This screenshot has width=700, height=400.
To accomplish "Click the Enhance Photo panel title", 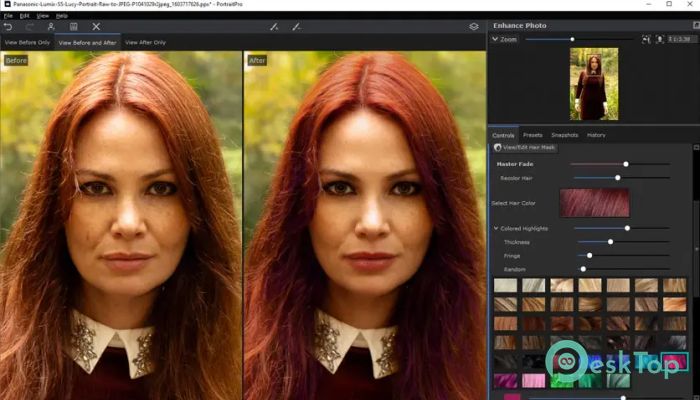I will [x=520, y=25].
